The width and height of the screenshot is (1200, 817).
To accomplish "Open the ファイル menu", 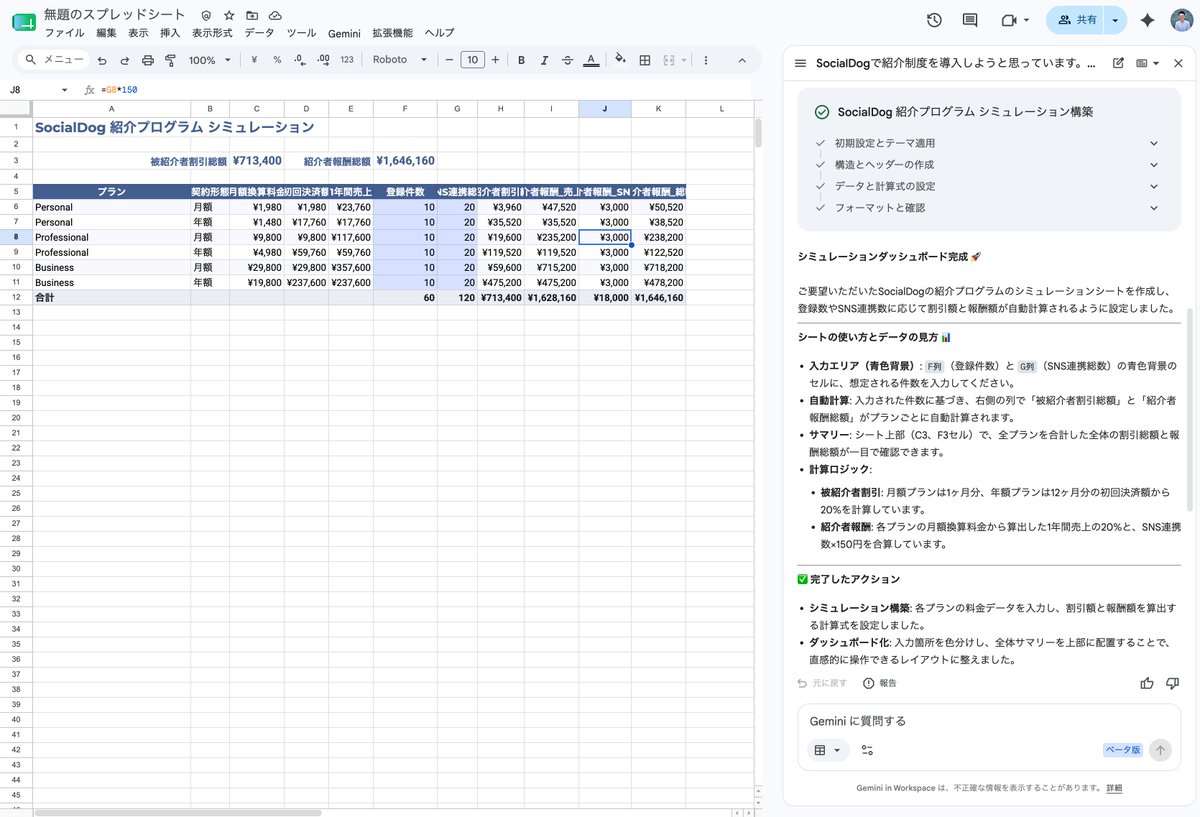I will [x=64, y=33].
